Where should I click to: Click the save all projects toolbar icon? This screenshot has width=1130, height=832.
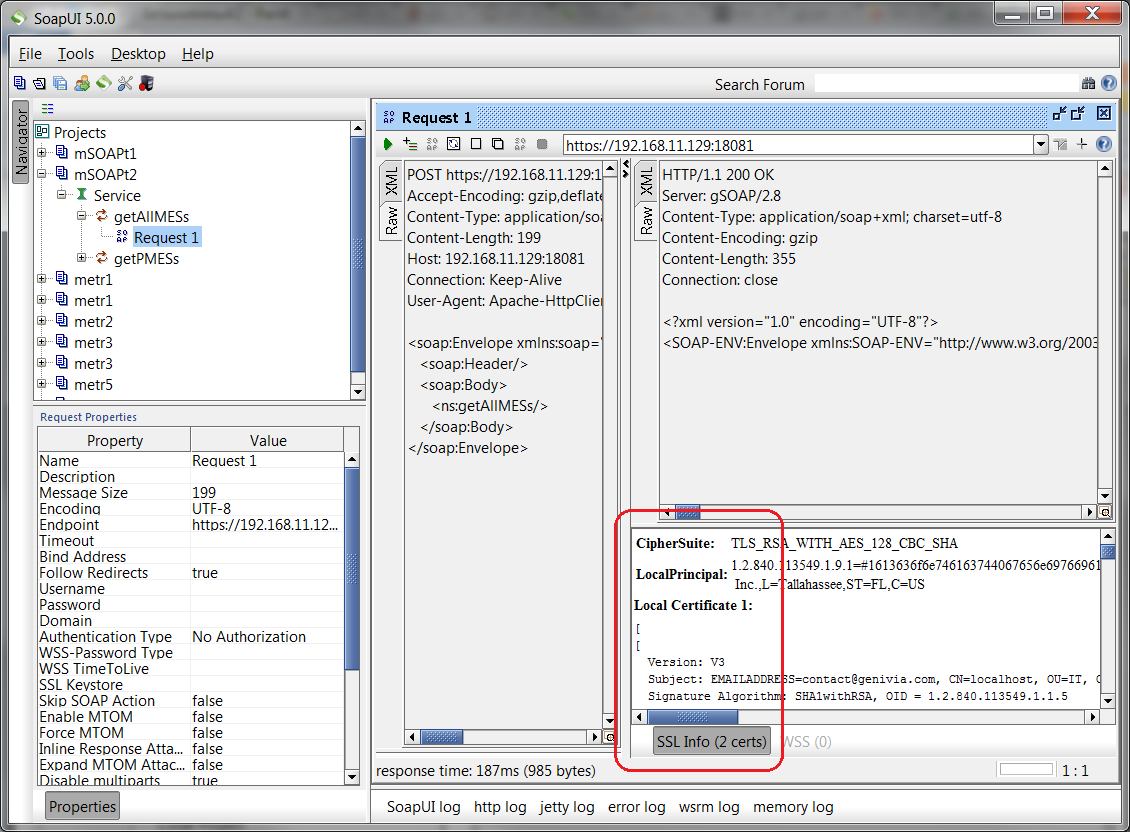point(61,84)
